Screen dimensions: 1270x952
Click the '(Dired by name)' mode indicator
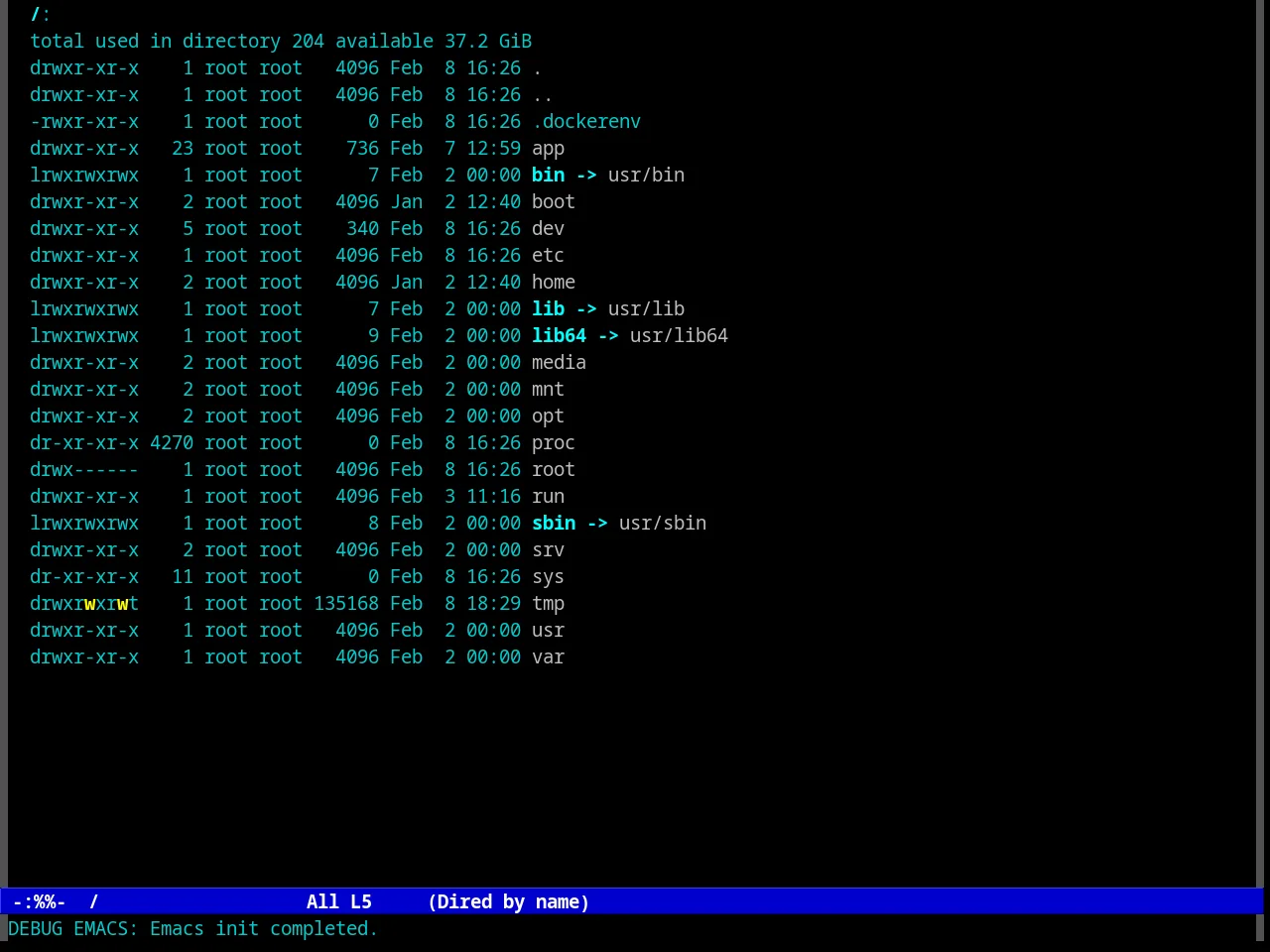[x=509, y=901]
